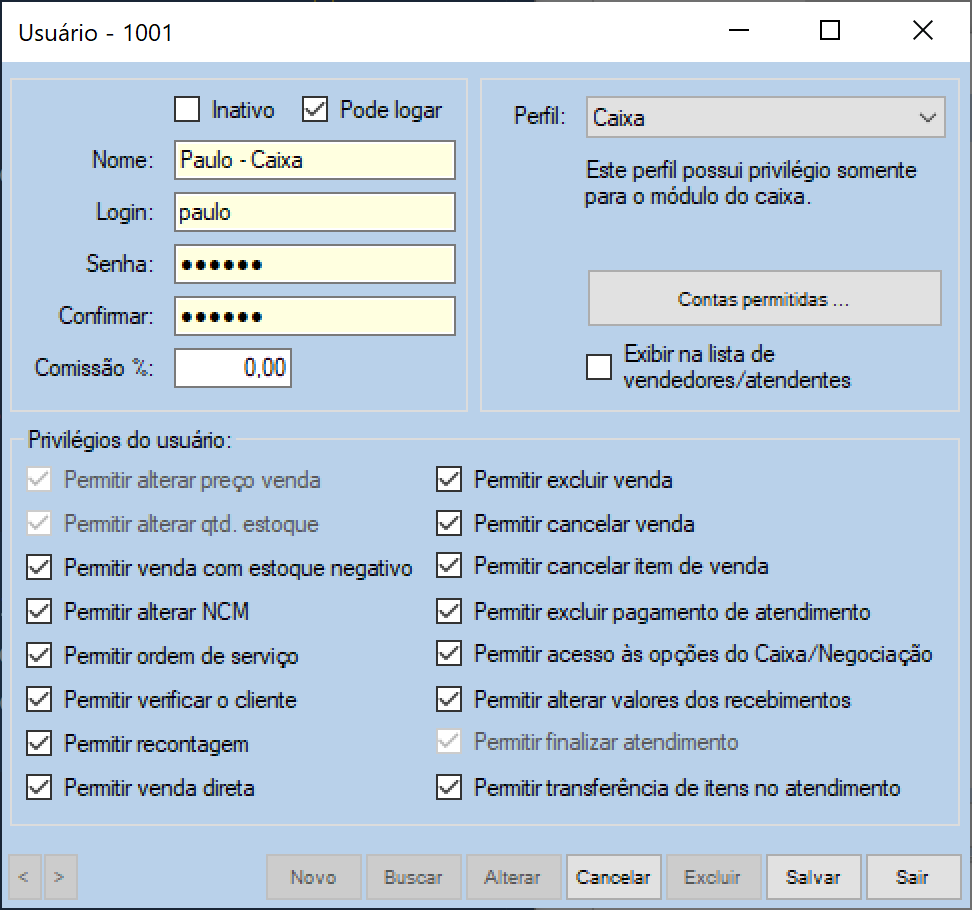972x910 pixels.
Task: Click the Comissão % value field
Action: pos(233,368)
